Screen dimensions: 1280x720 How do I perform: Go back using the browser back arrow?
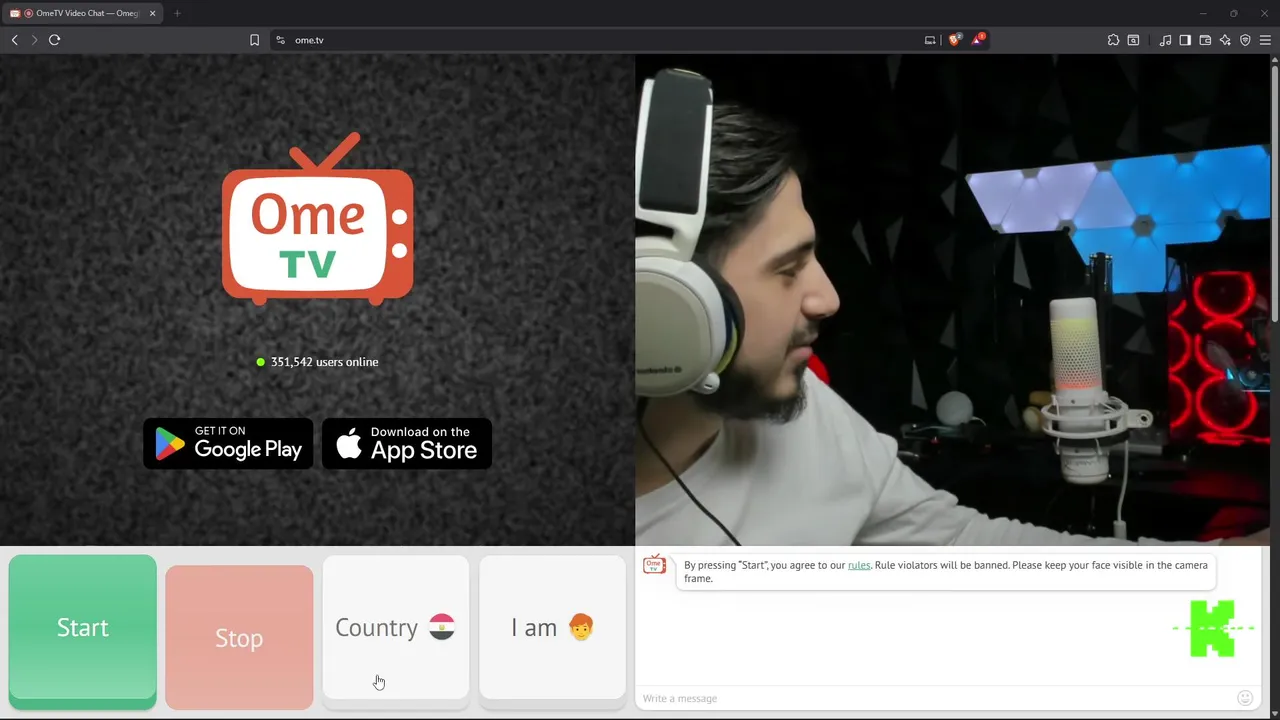click(14, 40)
